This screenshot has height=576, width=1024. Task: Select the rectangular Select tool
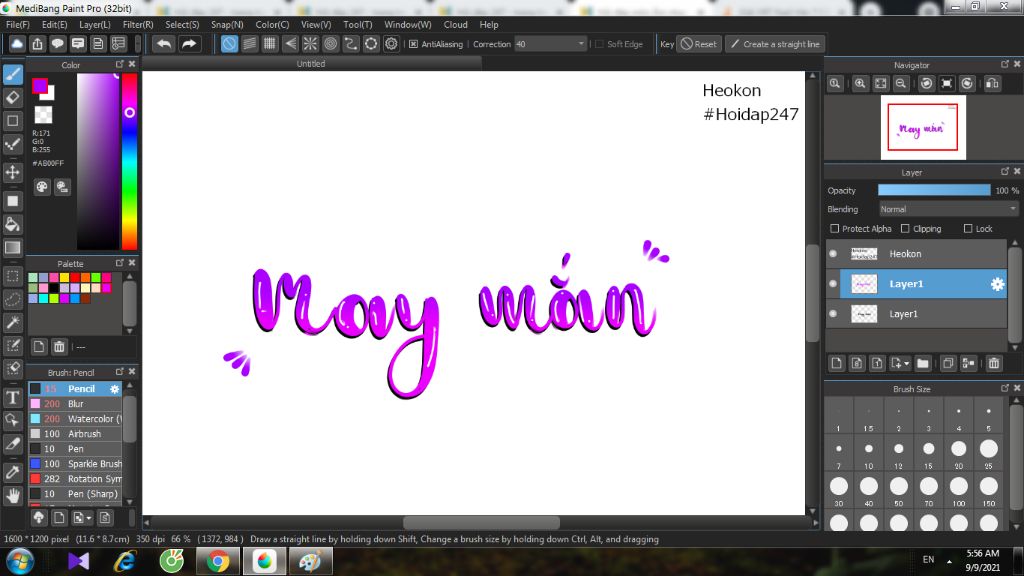[12, 276]
